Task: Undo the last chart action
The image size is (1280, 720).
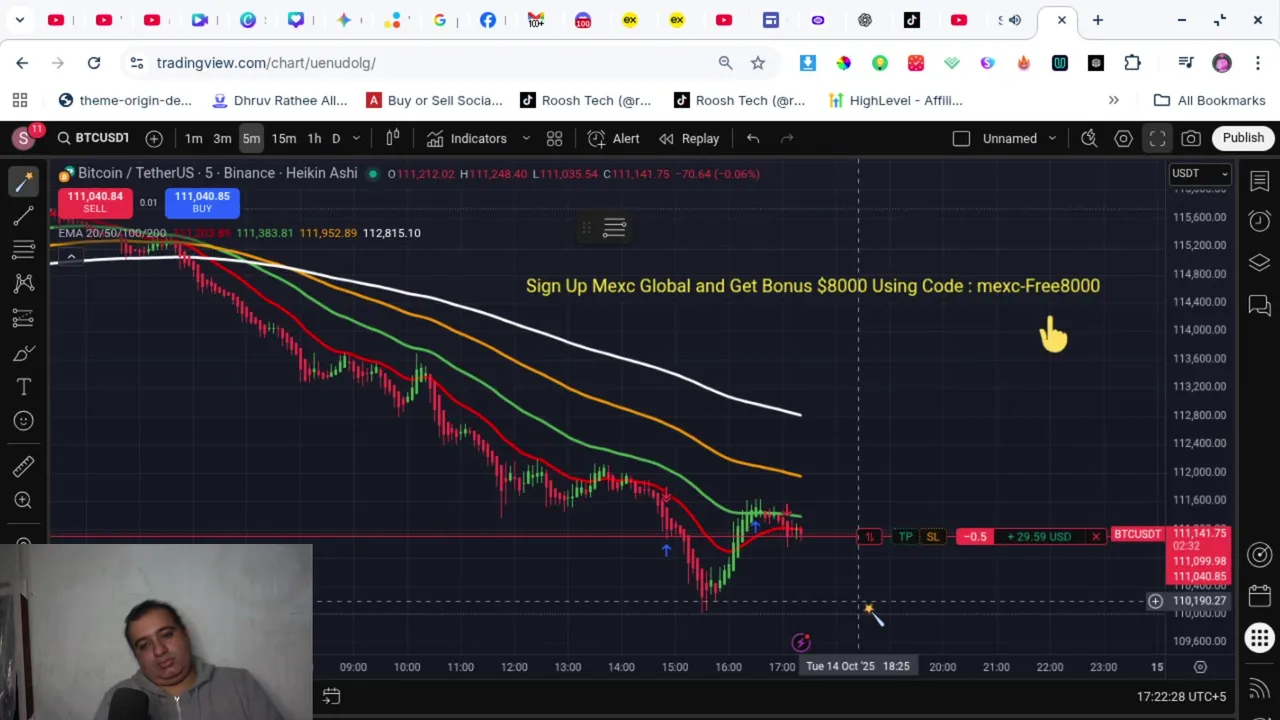Action: pos(753,138)
